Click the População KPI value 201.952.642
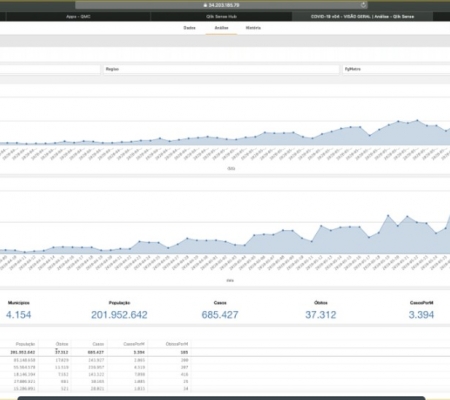Image resolution: width=450 pixels, height=400 pixels. click(x=119, y=315)
